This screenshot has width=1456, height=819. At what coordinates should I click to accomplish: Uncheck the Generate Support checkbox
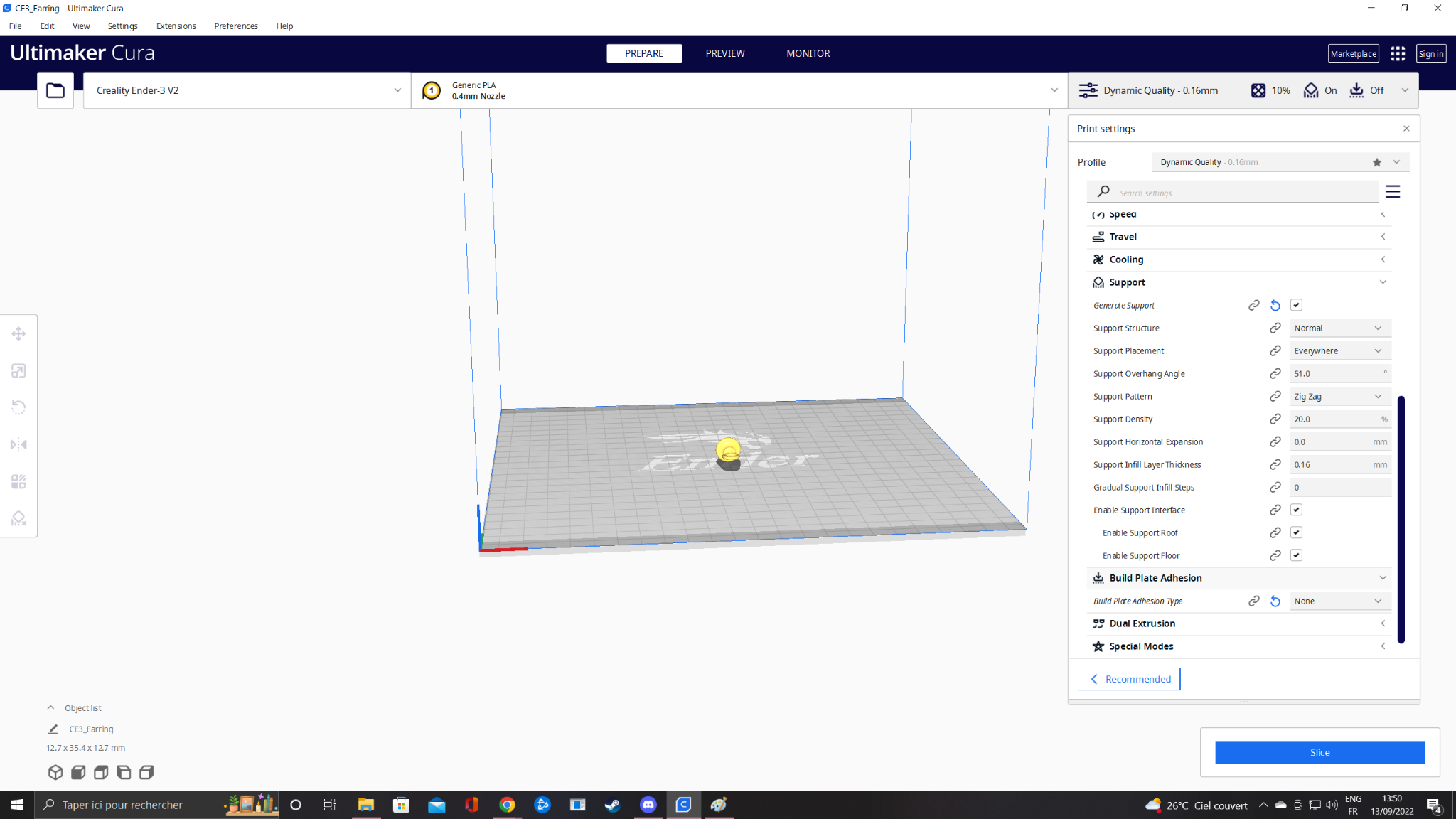click(1296, 305)
